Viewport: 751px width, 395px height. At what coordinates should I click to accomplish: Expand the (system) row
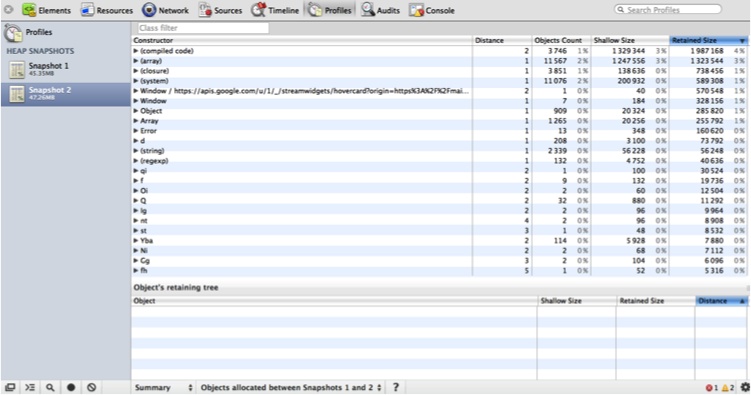point(136,81)
